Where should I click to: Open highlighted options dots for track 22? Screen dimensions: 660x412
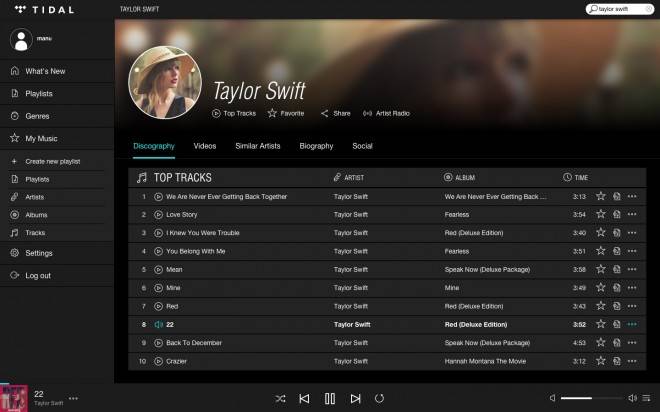tap(632, 324)
